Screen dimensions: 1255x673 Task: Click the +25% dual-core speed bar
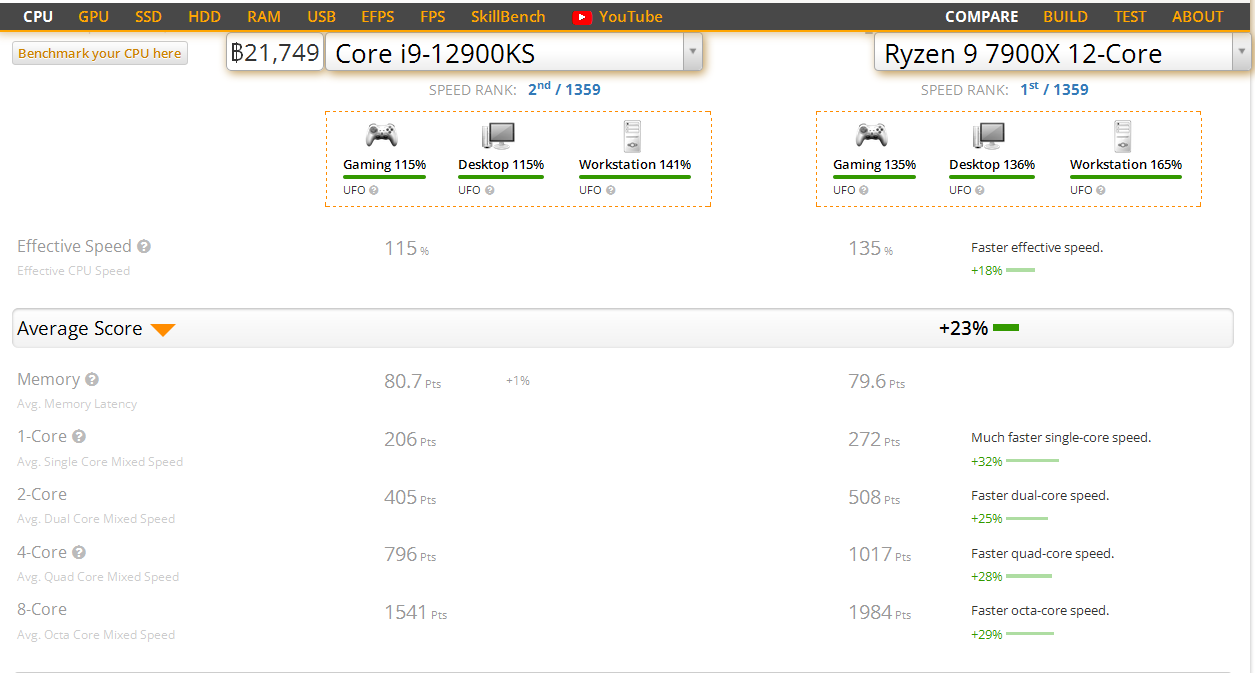coord(1027,518)
